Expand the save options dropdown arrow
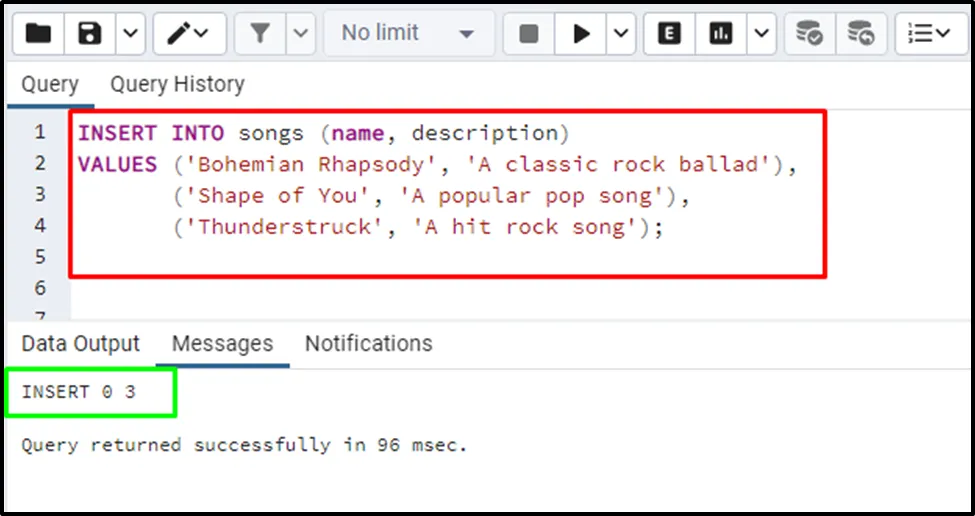 coord(131,34)
